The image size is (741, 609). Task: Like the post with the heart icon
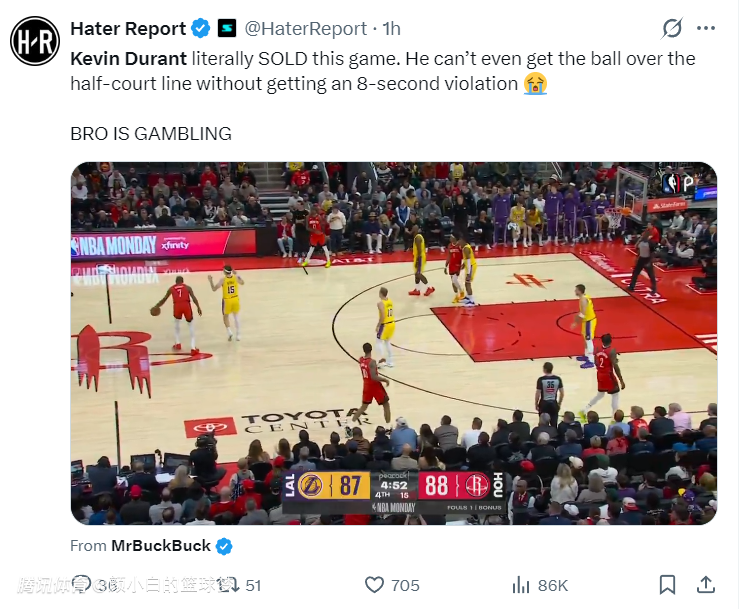[x=374, y=585]
